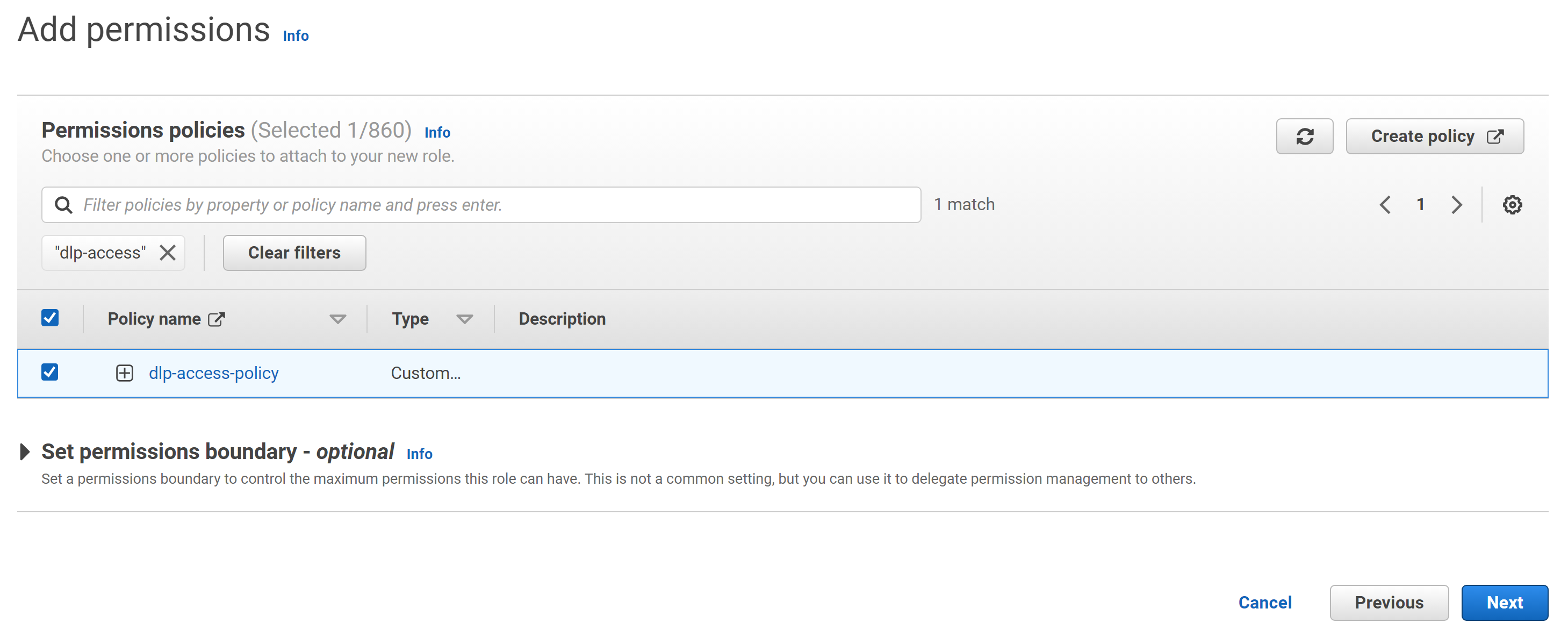Open the dlp-access-policy link
The width and height of the screenshot is (1568, 623).
214,373
